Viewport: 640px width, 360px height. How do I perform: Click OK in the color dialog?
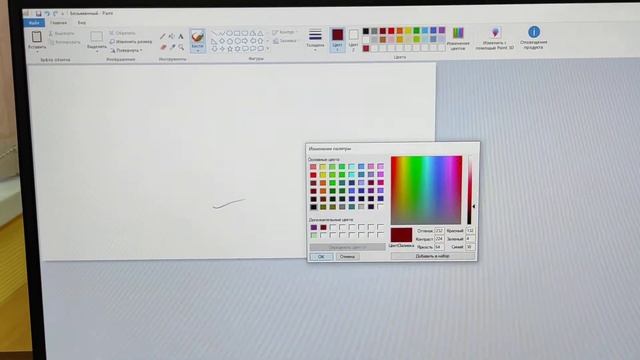pyautogui.click(x=321, y=256)
